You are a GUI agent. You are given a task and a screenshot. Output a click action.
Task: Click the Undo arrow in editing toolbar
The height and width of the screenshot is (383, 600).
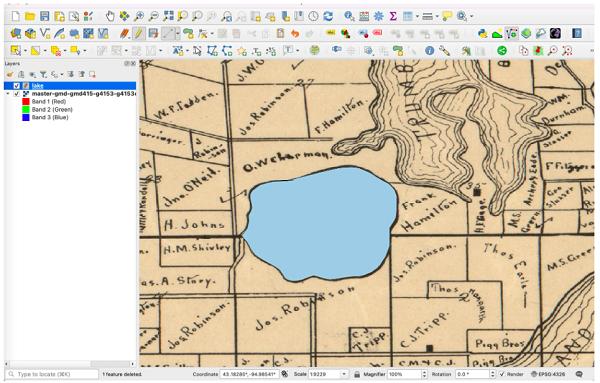coord(295,34)
